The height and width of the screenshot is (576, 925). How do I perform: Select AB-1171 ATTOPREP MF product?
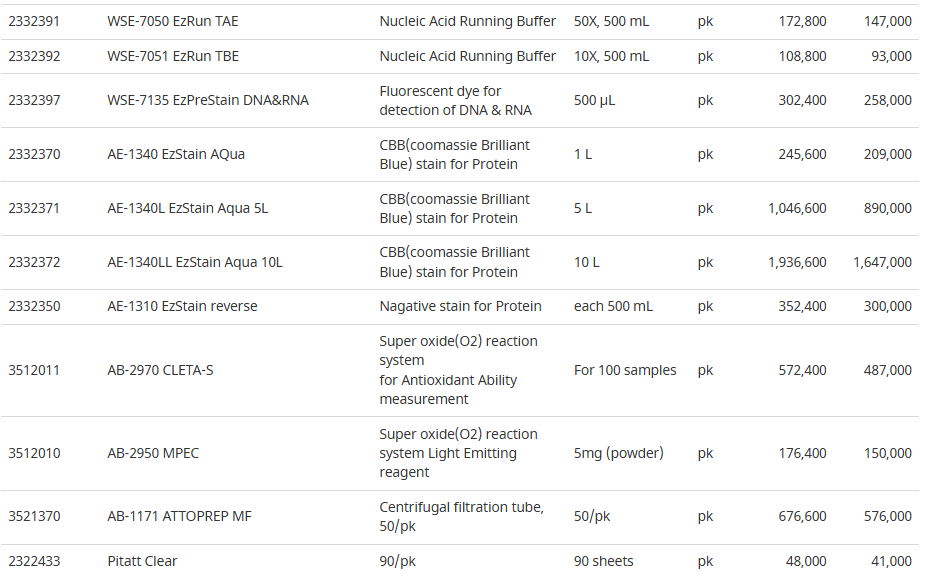[x=179, y=516]
